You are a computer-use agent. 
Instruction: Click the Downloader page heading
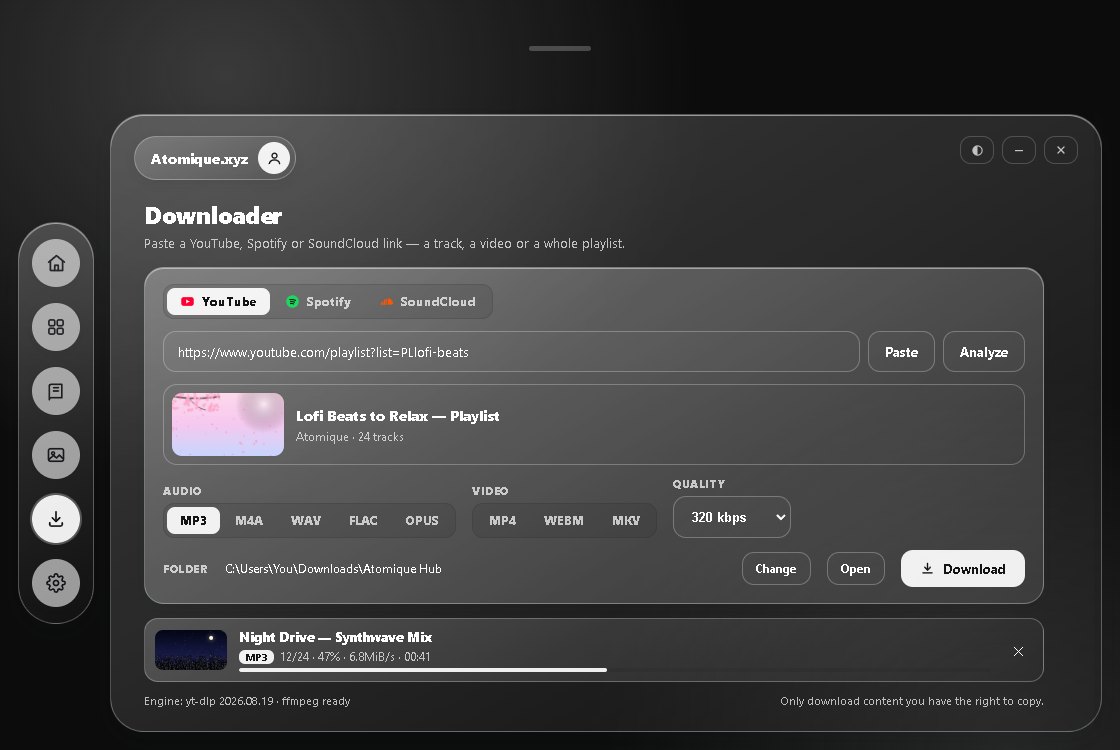213,216
